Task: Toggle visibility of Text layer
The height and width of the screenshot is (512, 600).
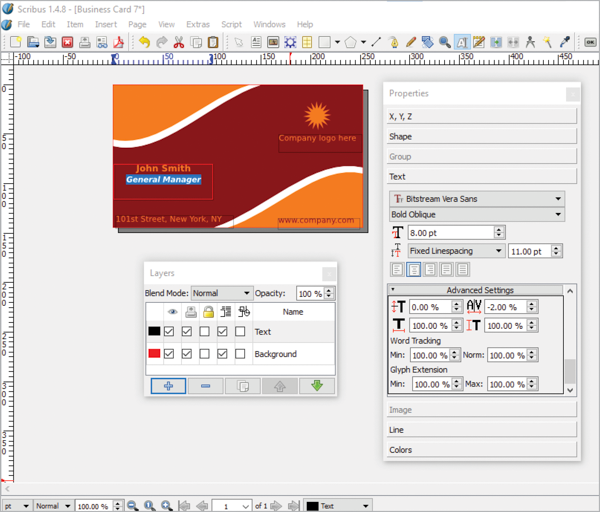Action: (169, 331)
